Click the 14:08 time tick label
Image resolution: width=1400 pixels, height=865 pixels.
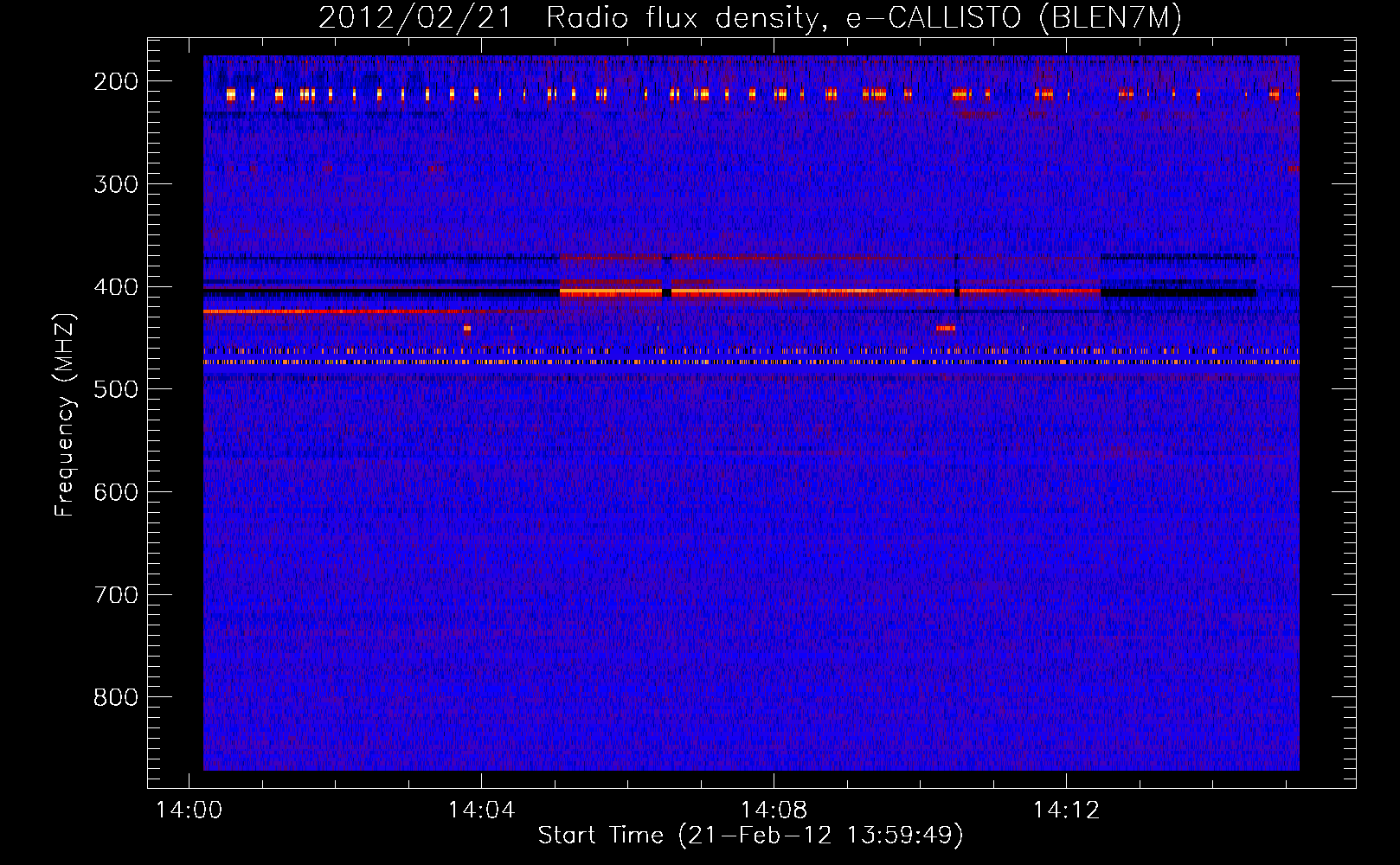pyautogui.click(x=774, y=810)
